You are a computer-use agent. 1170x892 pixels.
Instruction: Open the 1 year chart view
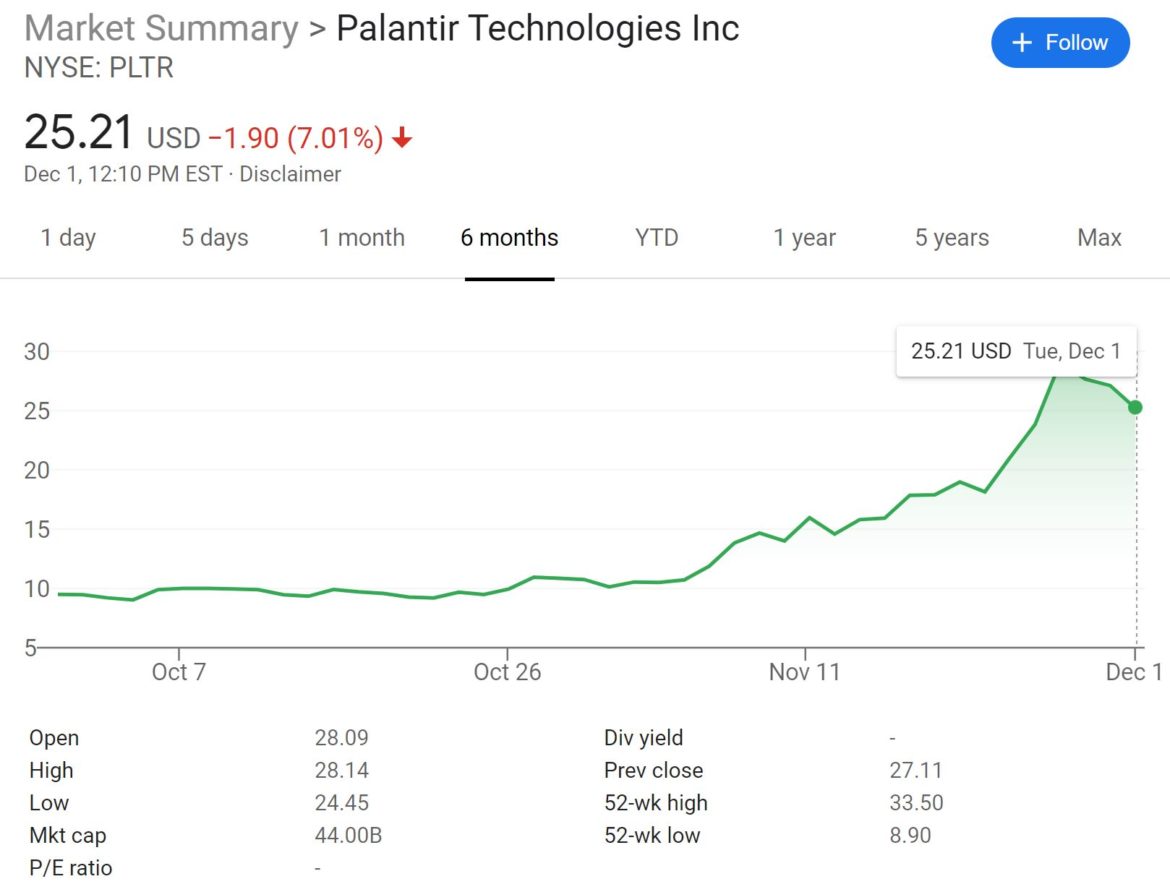[x=803, y=238]
